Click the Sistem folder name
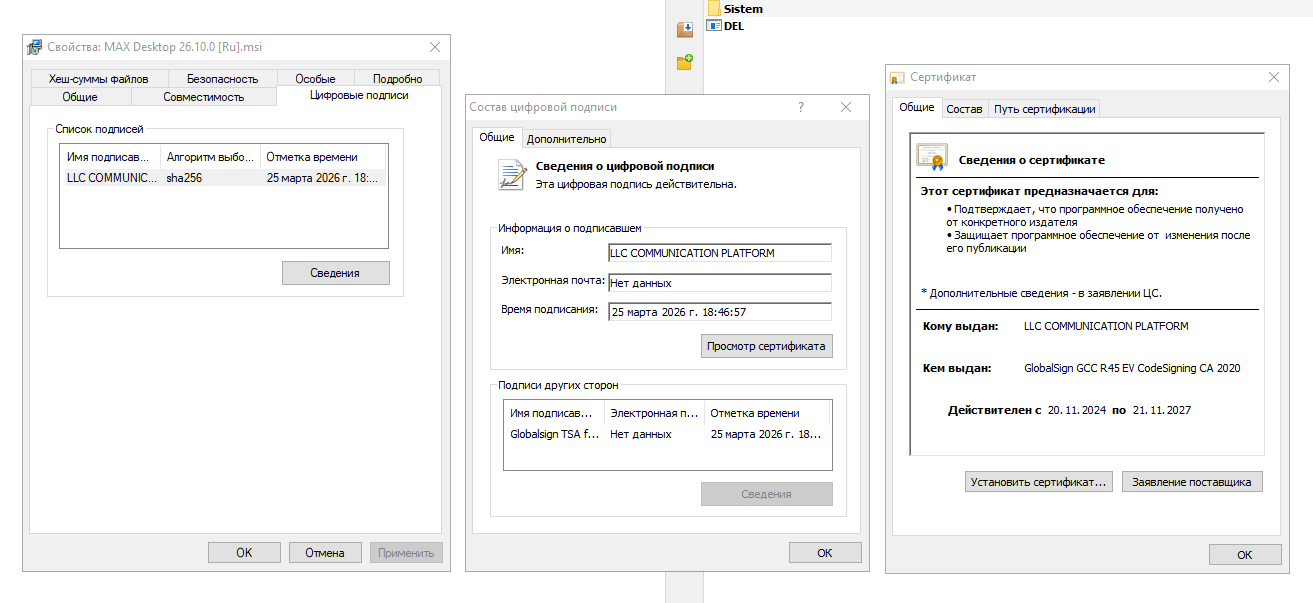 [x=743, y=8]
